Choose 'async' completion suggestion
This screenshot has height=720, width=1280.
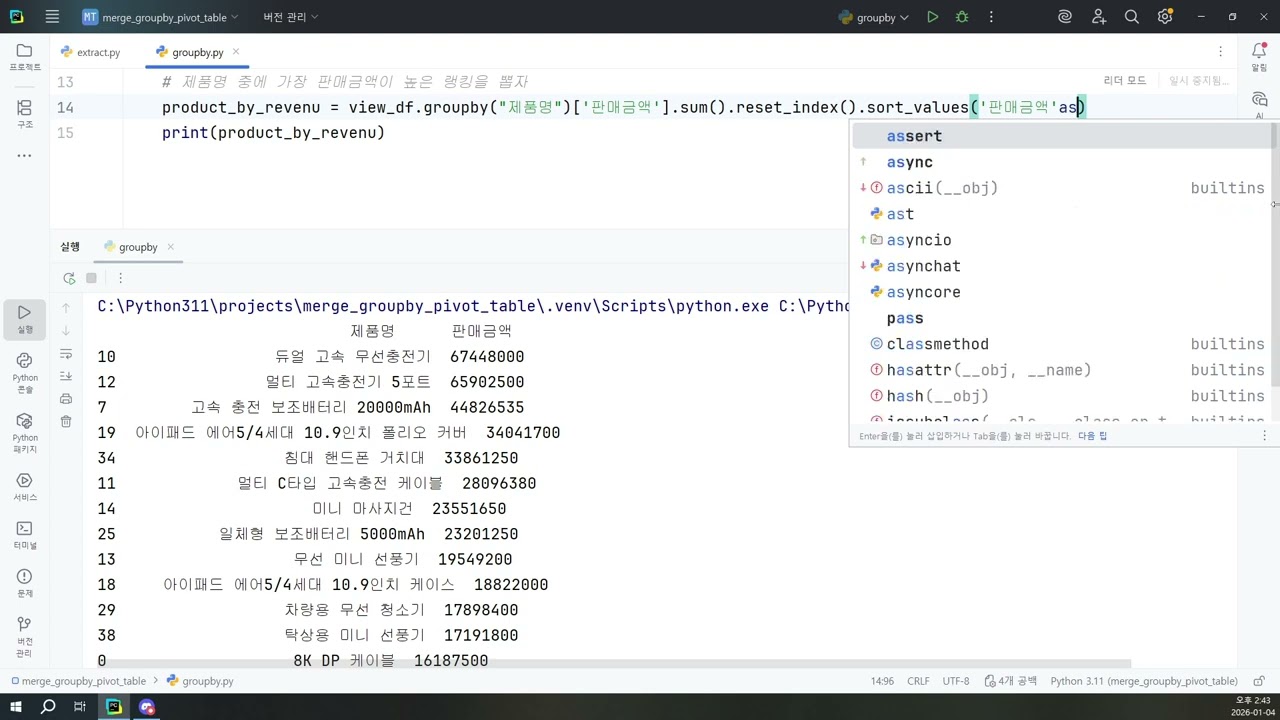(x=1060, y=162)
